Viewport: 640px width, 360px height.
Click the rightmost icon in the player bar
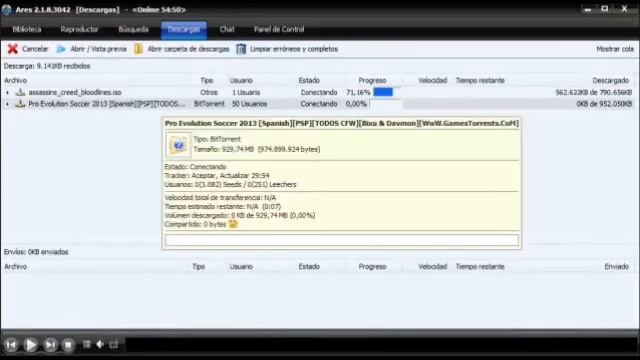click(113, 345)
